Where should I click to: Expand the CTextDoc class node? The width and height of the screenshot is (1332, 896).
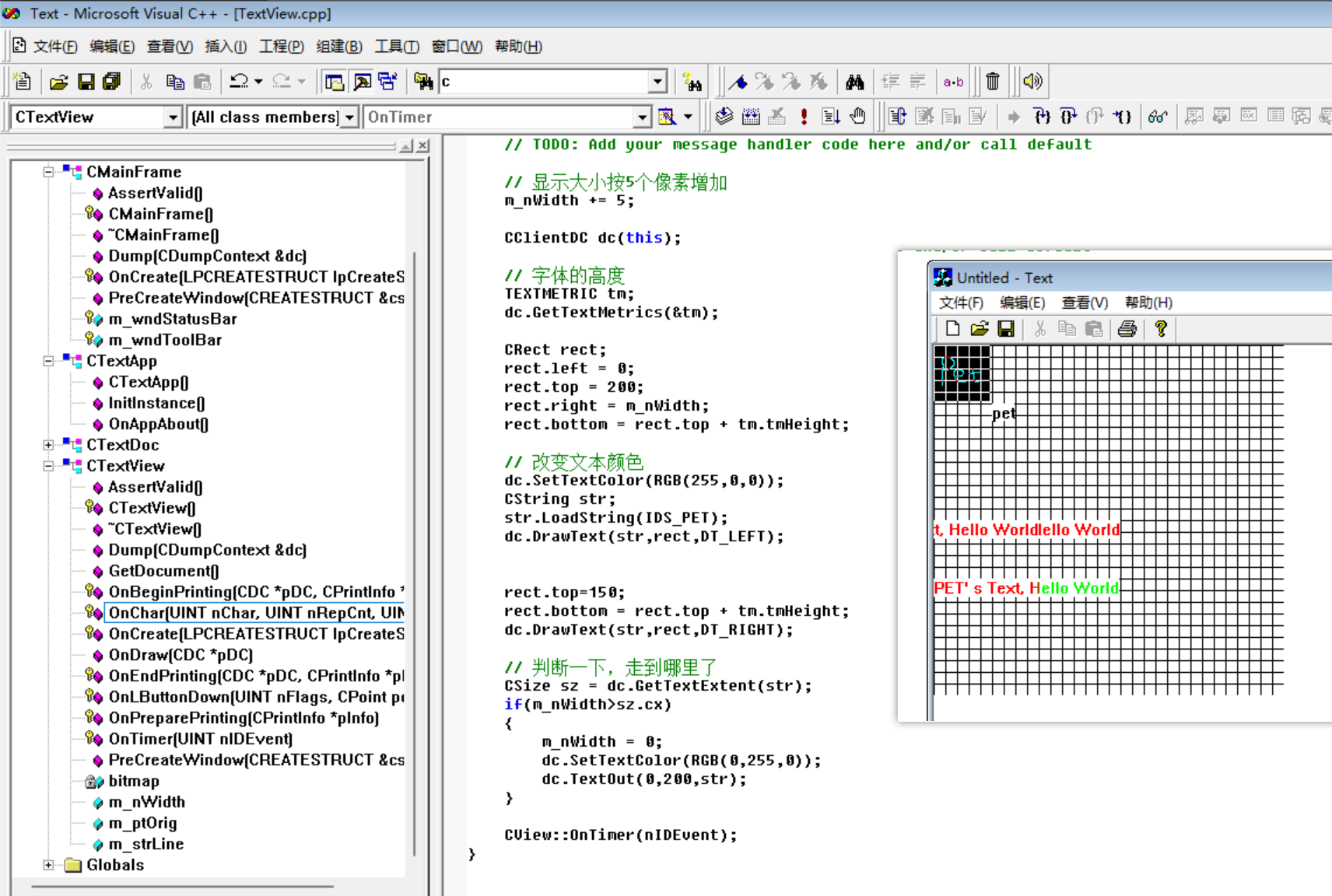(x=48, y=445)
